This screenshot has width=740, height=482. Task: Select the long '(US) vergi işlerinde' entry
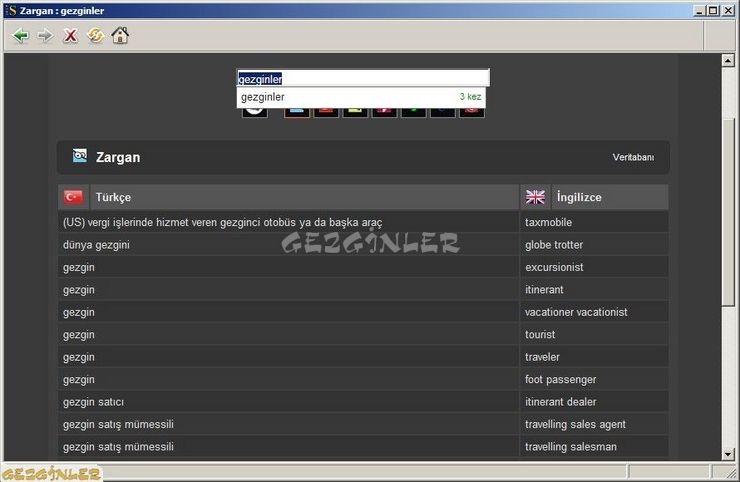tap(223, 222)
